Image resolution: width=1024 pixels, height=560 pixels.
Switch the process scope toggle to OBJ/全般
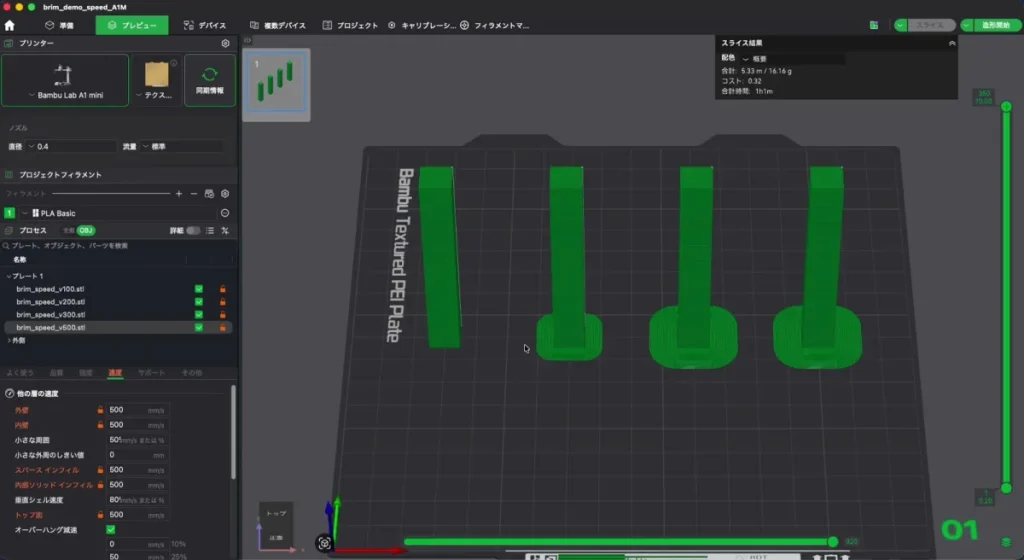pos(79,230)
